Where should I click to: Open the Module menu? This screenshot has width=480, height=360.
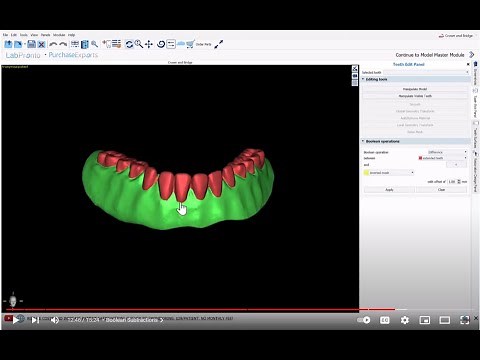point(59,35)
